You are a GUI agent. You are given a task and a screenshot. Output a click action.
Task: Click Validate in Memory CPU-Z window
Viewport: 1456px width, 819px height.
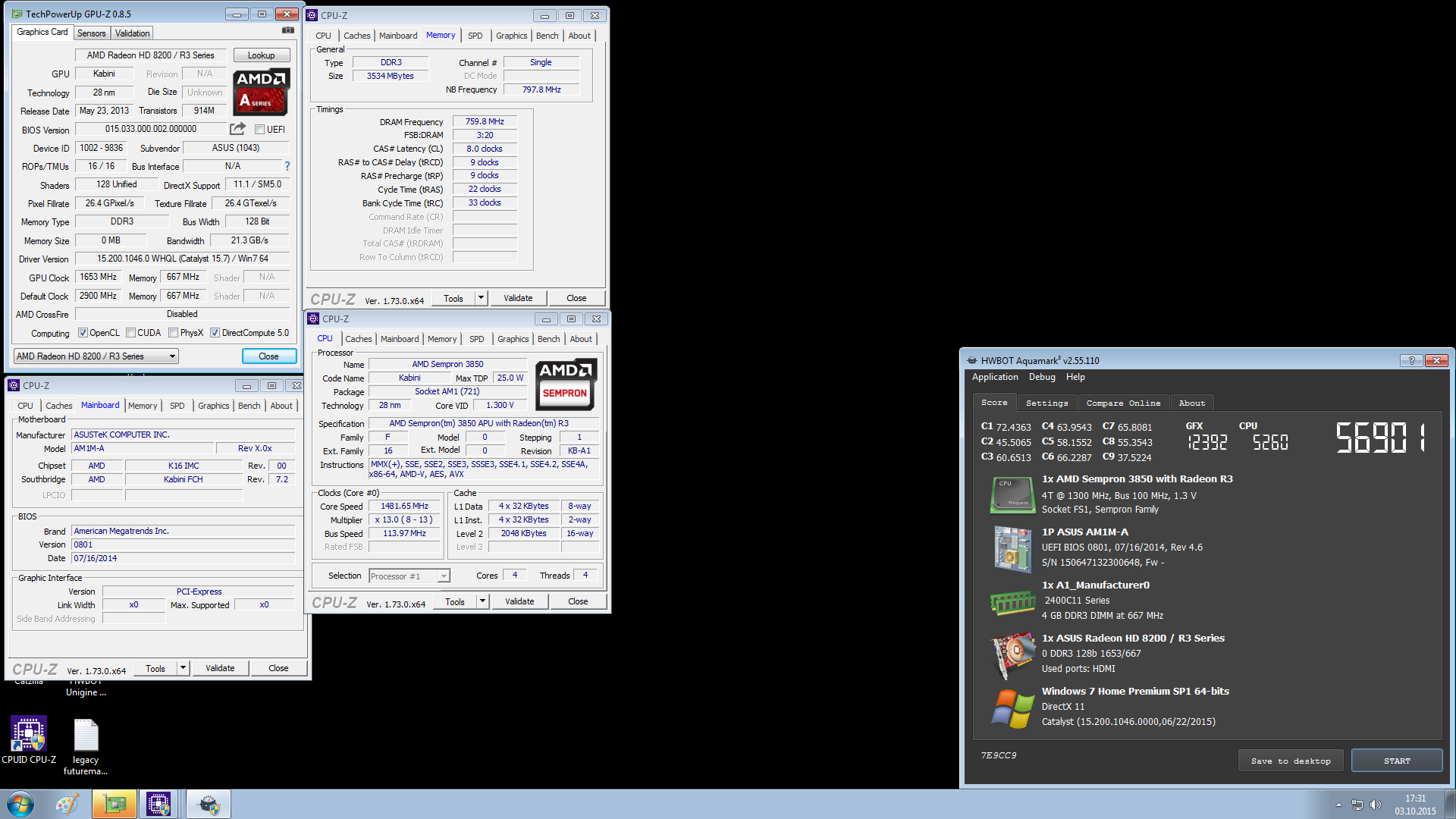(x=518, y=298)
